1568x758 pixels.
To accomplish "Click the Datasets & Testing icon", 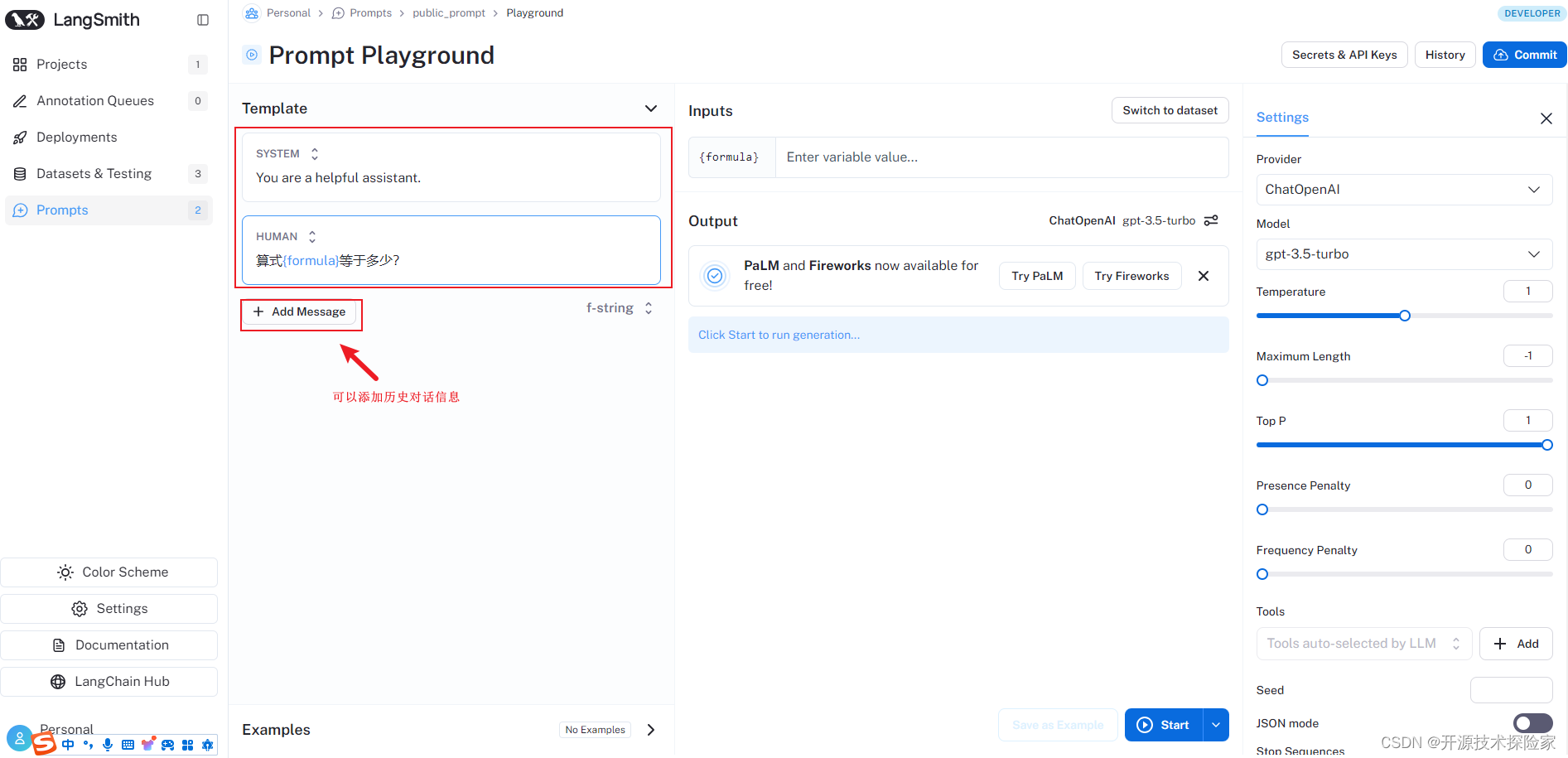I will point(20,173).
